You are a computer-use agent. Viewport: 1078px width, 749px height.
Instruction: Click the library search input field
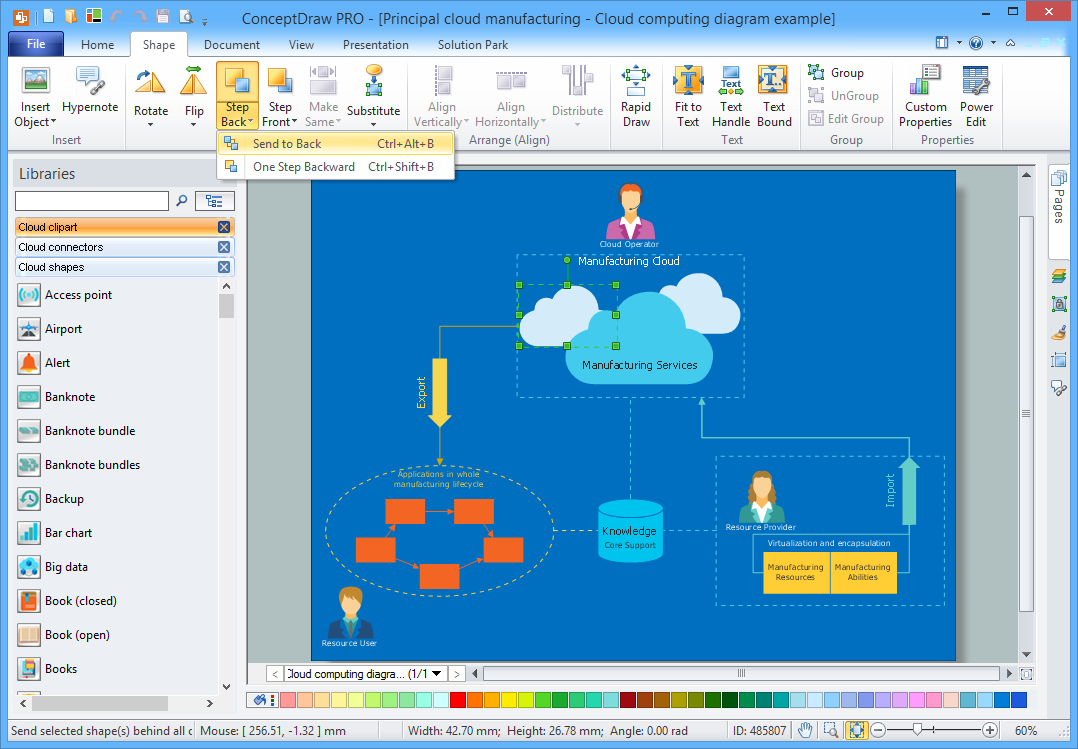92,201
